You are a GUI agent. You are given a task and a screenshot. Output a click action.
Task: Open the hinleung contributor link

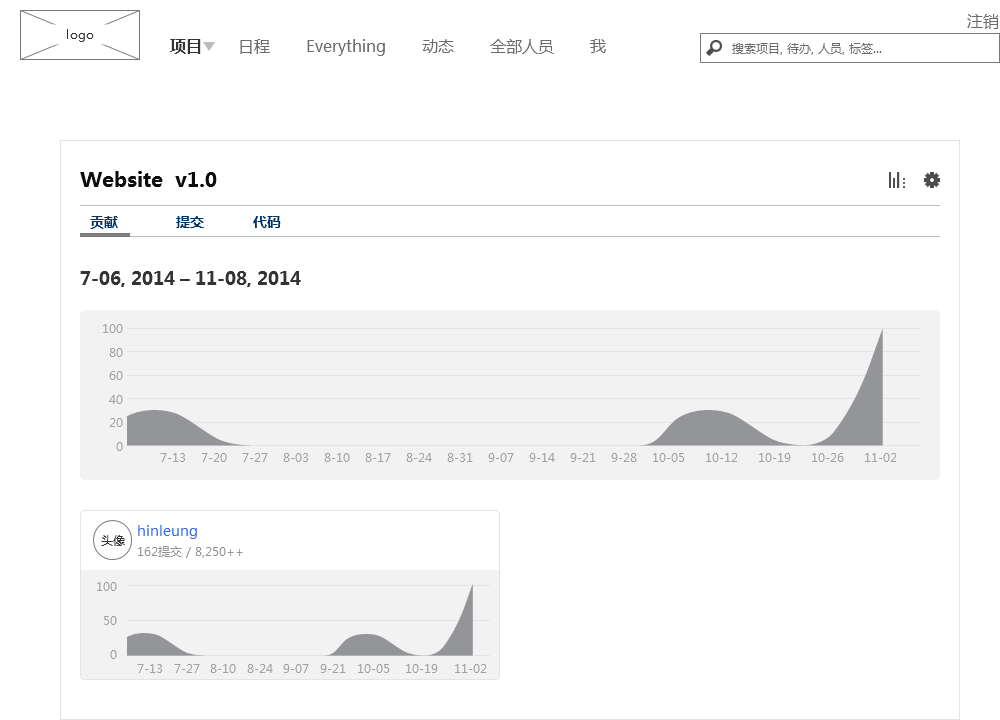(167, 531)
